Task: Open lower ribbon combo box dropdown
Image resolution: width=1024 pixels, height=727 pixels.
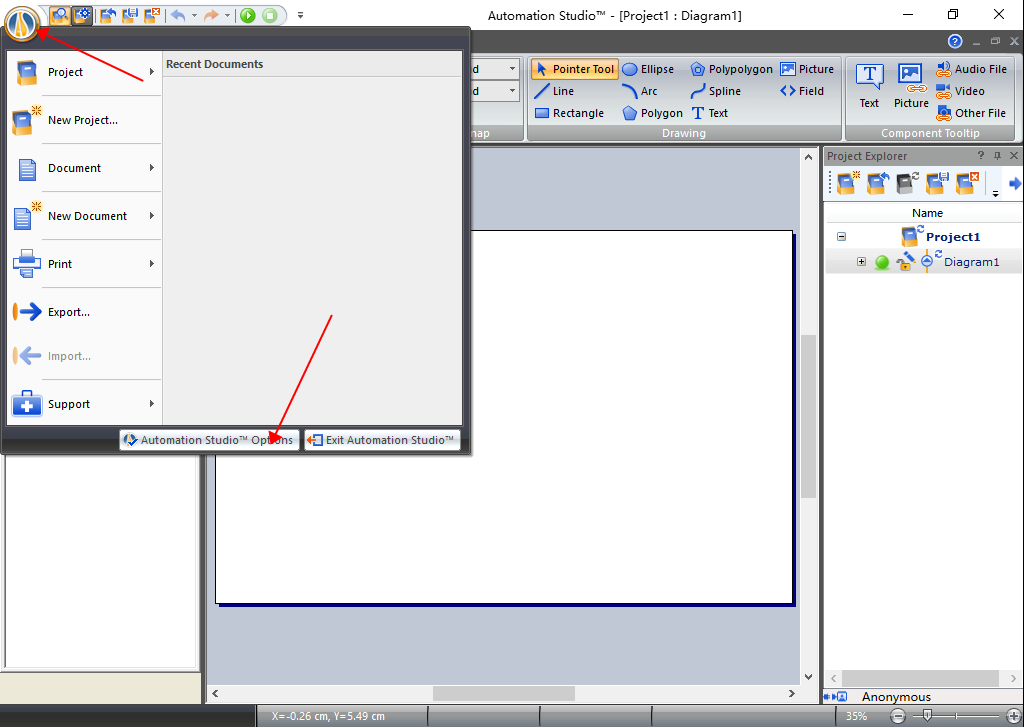Action: point(513,91)
